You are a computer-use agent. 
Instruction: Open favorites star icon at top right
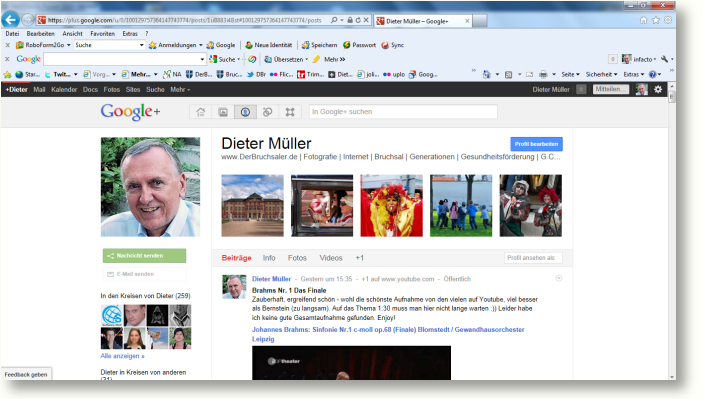pyautogui.click(x=656, y=20)
